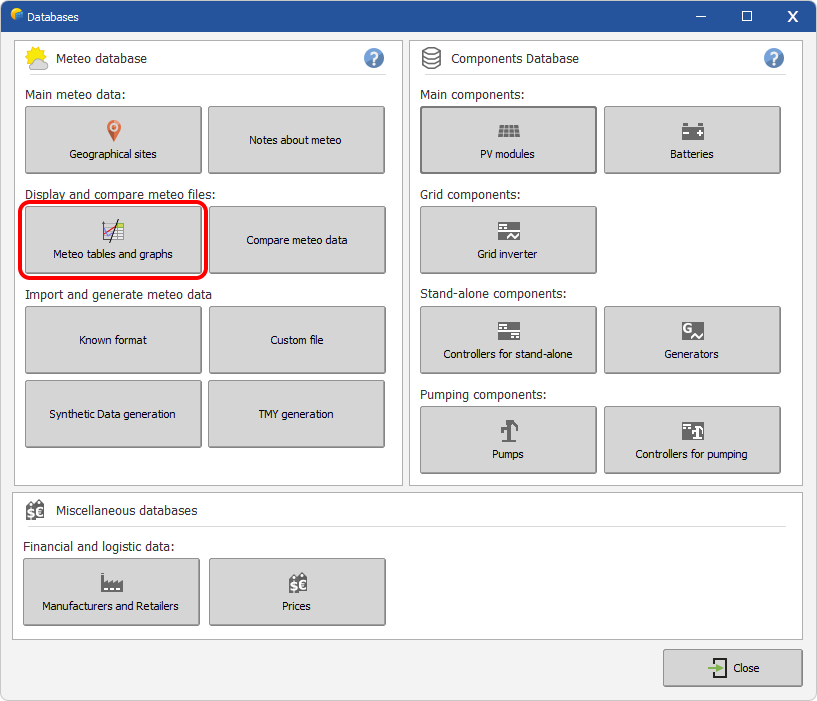Click Compare meteo data button
The width and height of the screenshot is (817, 701).
[x=297, y=240]
